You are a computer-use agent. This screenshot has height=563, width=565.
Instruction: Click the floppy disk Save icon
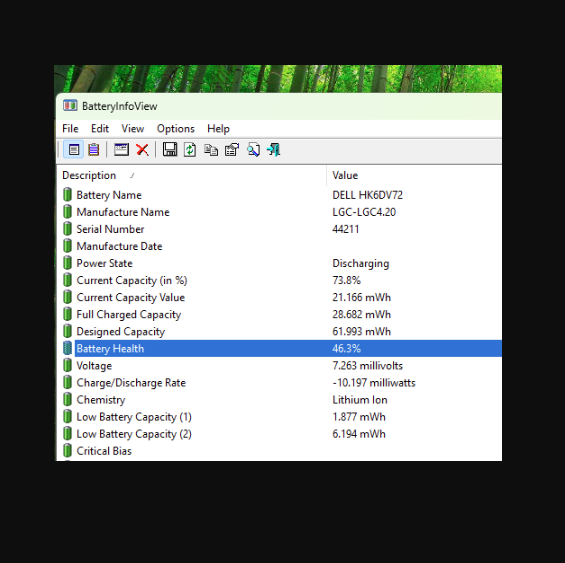(170, 150)
